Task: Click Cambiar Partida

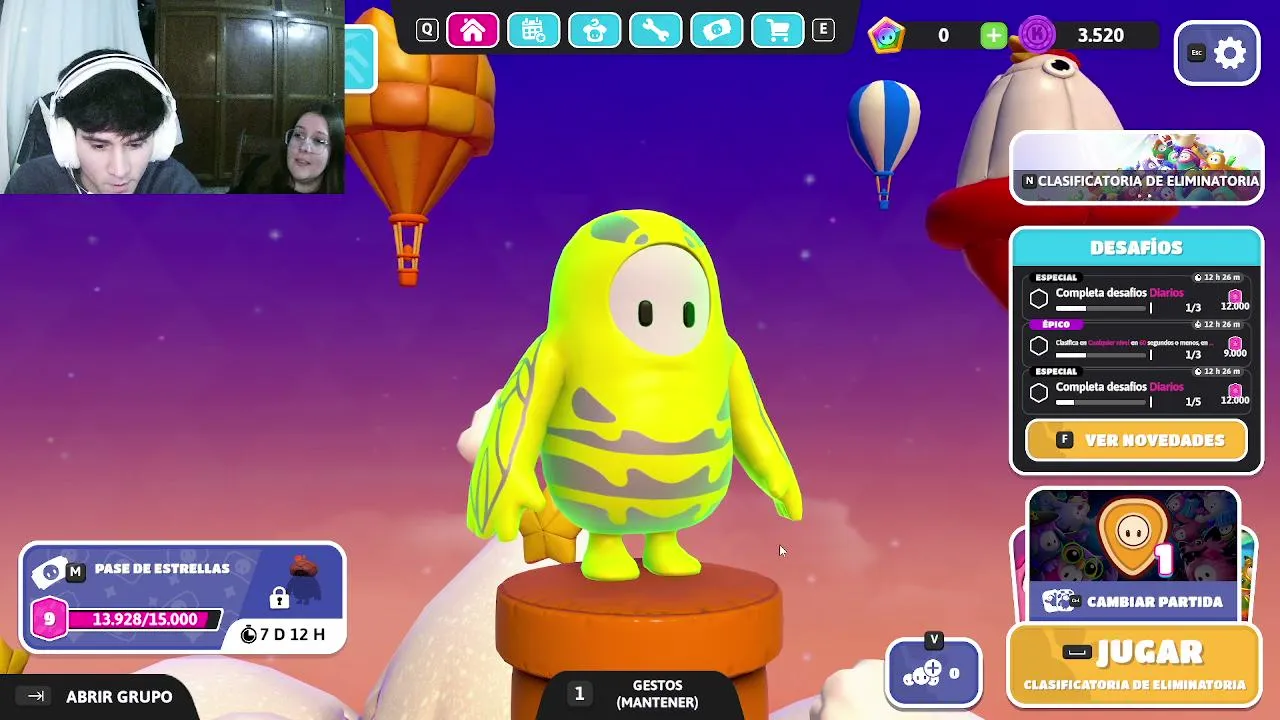Action: point(1133,601)
